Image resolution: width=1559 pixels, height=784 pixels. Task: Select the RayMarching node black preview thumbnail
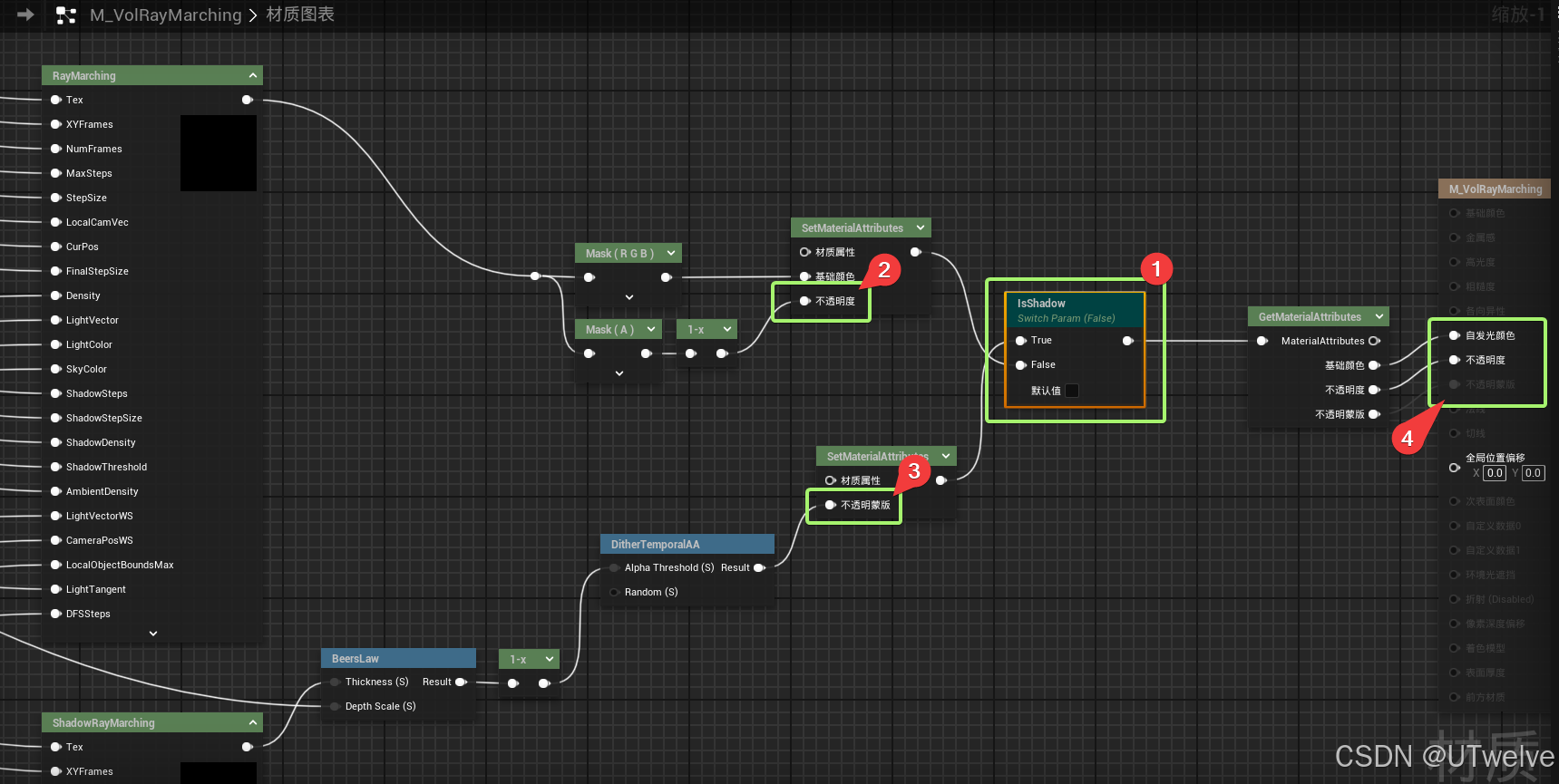219,153
